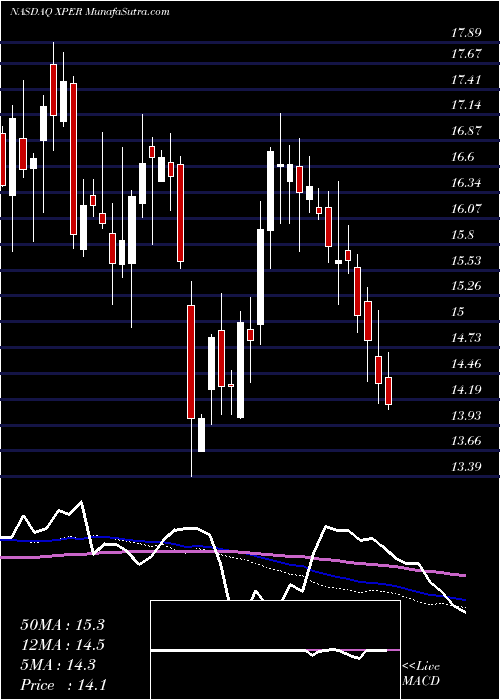Click the MACD inset chart panel
Screen dimensions: 500x700
tap(275, 650)
